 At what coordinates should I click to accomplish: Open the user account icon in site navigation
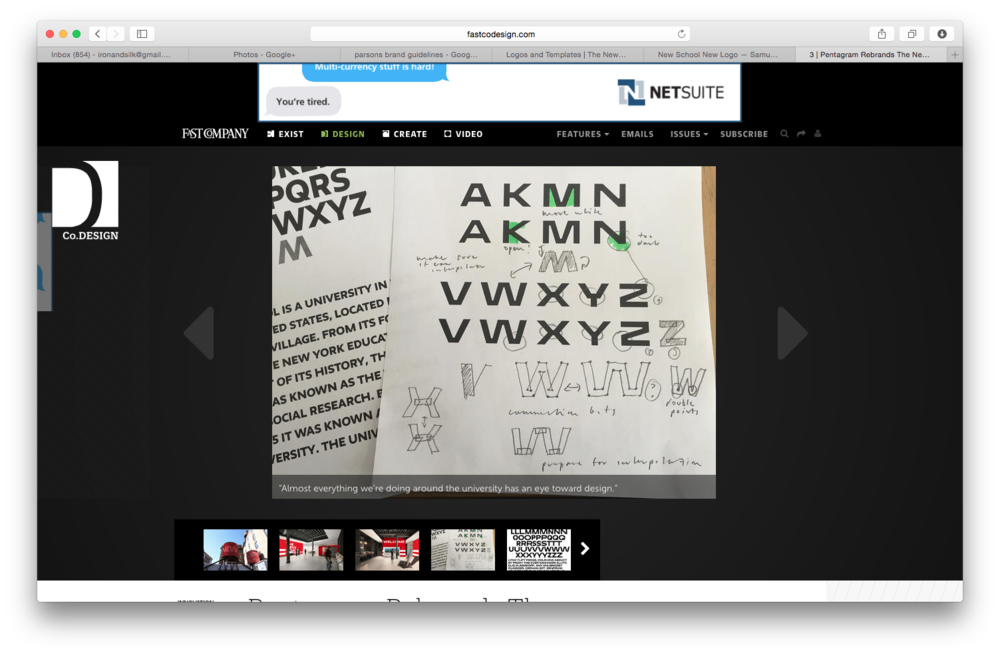[x=818, y=134]
